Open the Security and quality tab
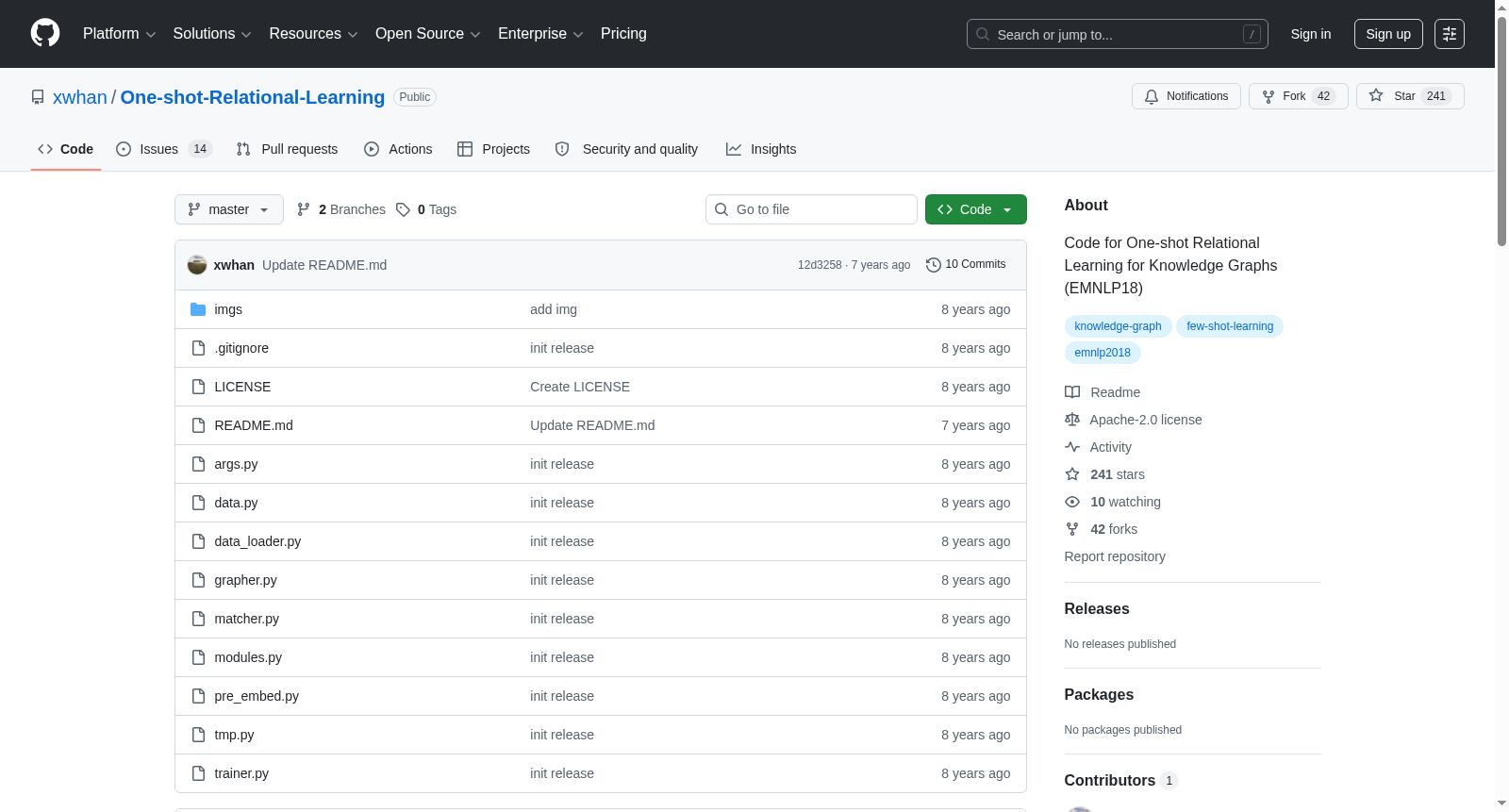Image resolution: width=1509 pixels, height=812 pixels. 626,149
